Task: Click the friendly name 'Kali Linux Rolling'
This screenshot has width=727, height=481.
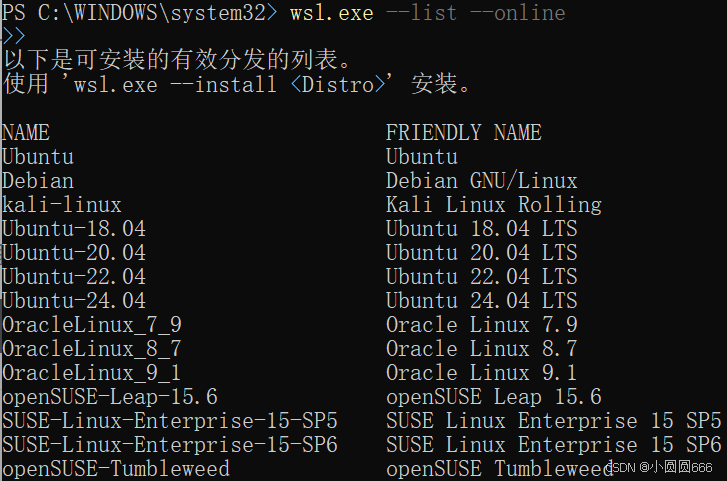Action: tap(494, 205)
